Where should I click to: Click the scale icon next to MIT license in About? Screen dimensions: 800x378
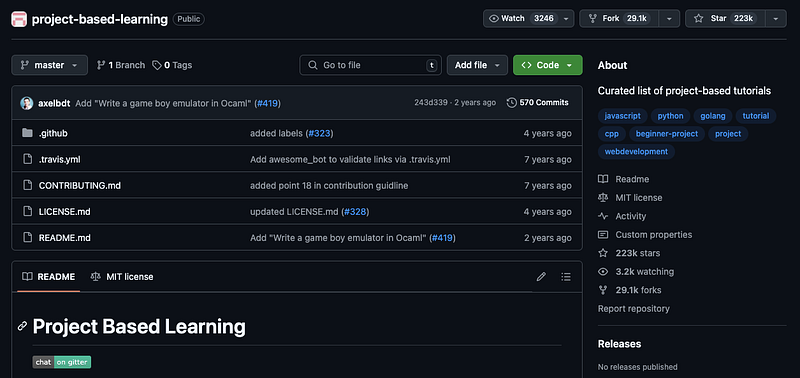point(603,197)
